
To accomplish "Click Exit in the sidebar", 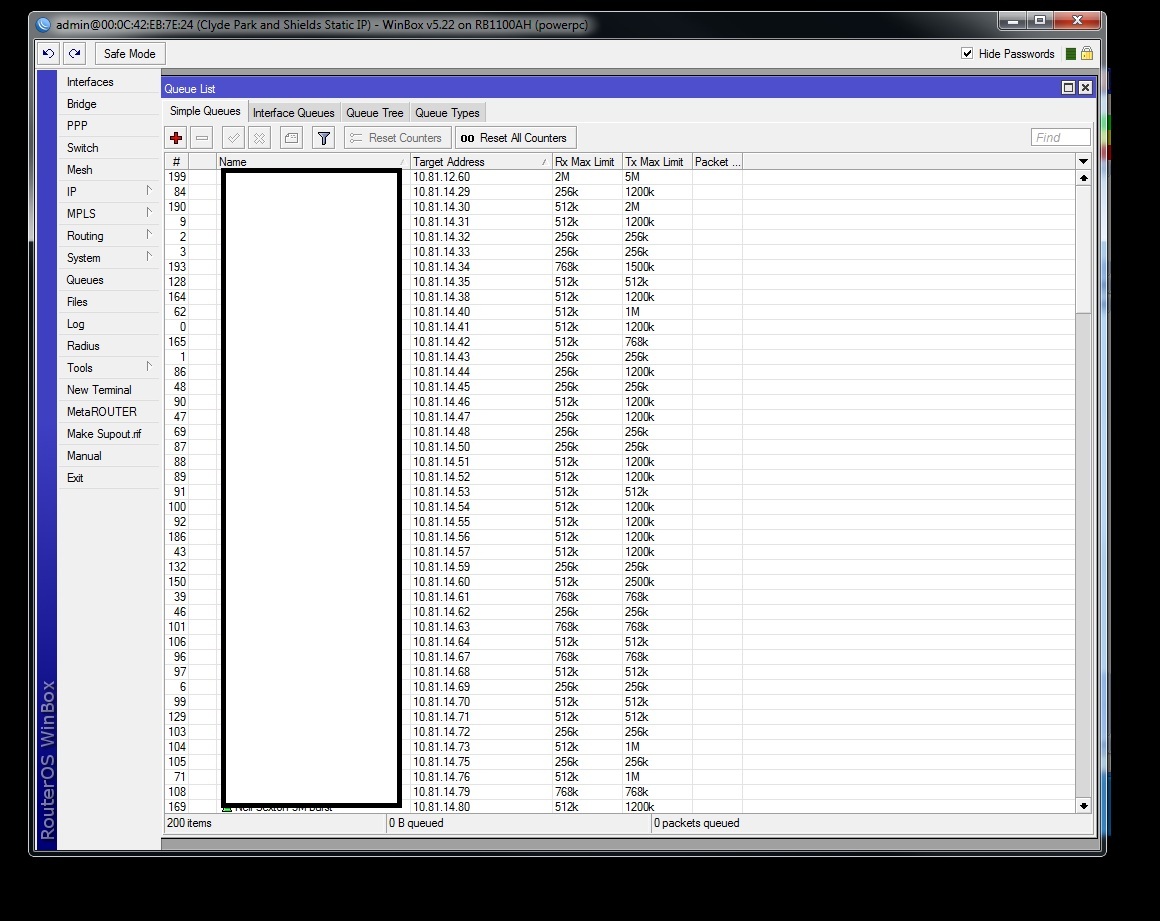I will coord(109,478).
